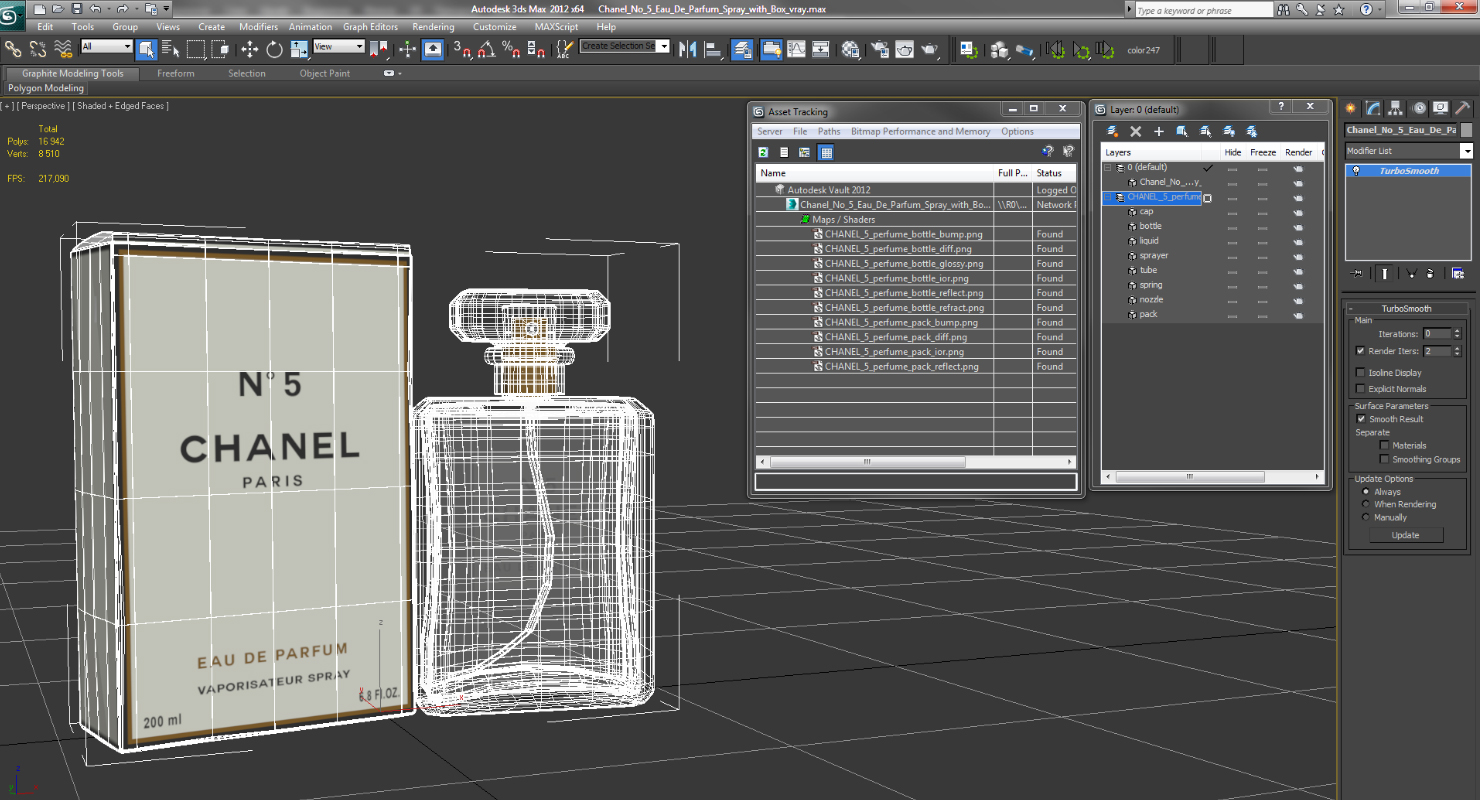
Task: Open Bitmap Performance and Memory menu
Action: tap(920, 132)
